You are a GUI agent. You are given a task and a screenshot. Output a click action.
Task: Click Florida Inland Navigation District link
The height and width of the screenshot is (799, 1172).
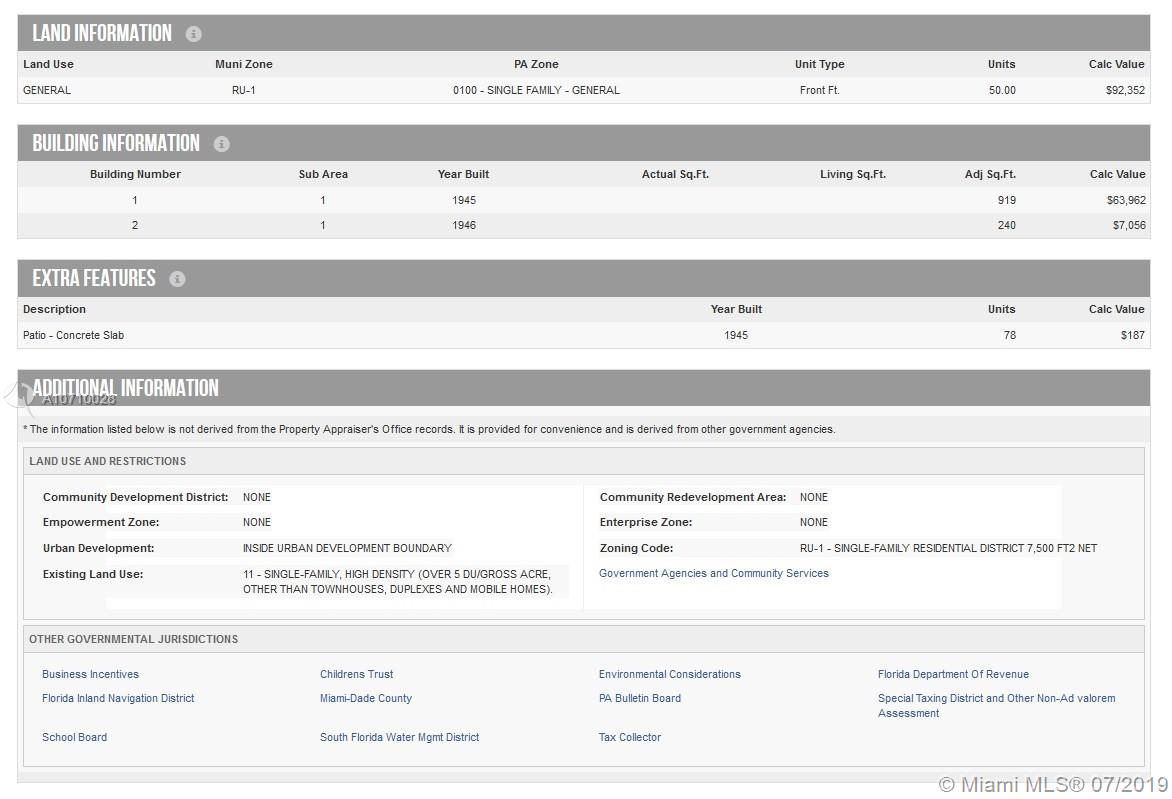click(118, 699)
